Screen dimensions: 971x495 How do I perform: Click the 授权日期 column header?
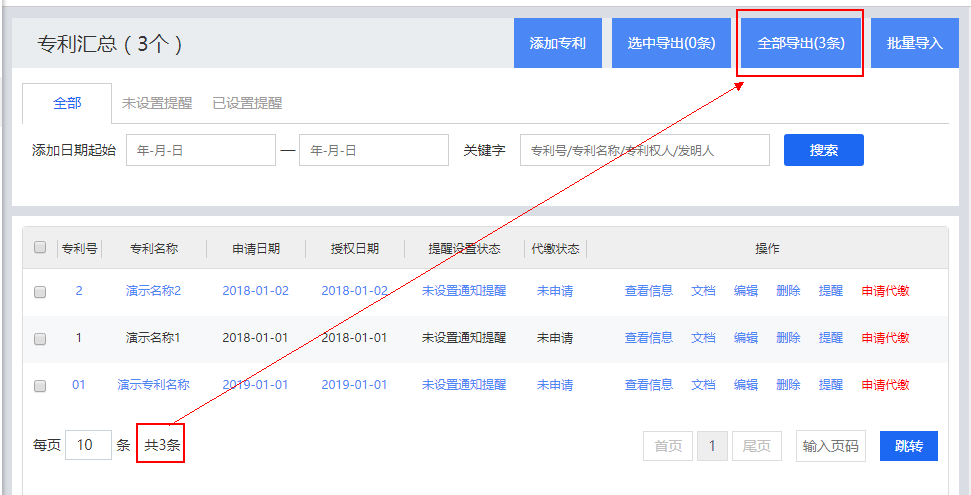click(355, 249)
